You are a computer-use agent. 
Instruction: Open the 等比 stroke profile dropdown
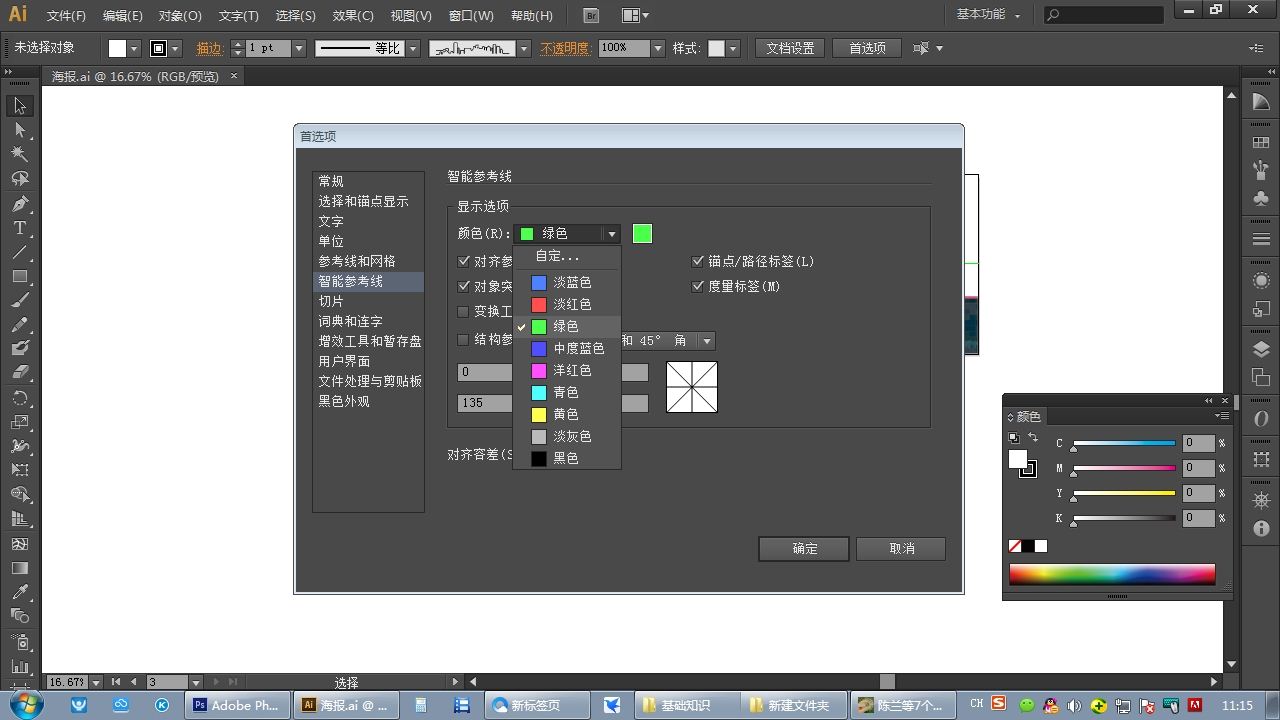point(413,48)
